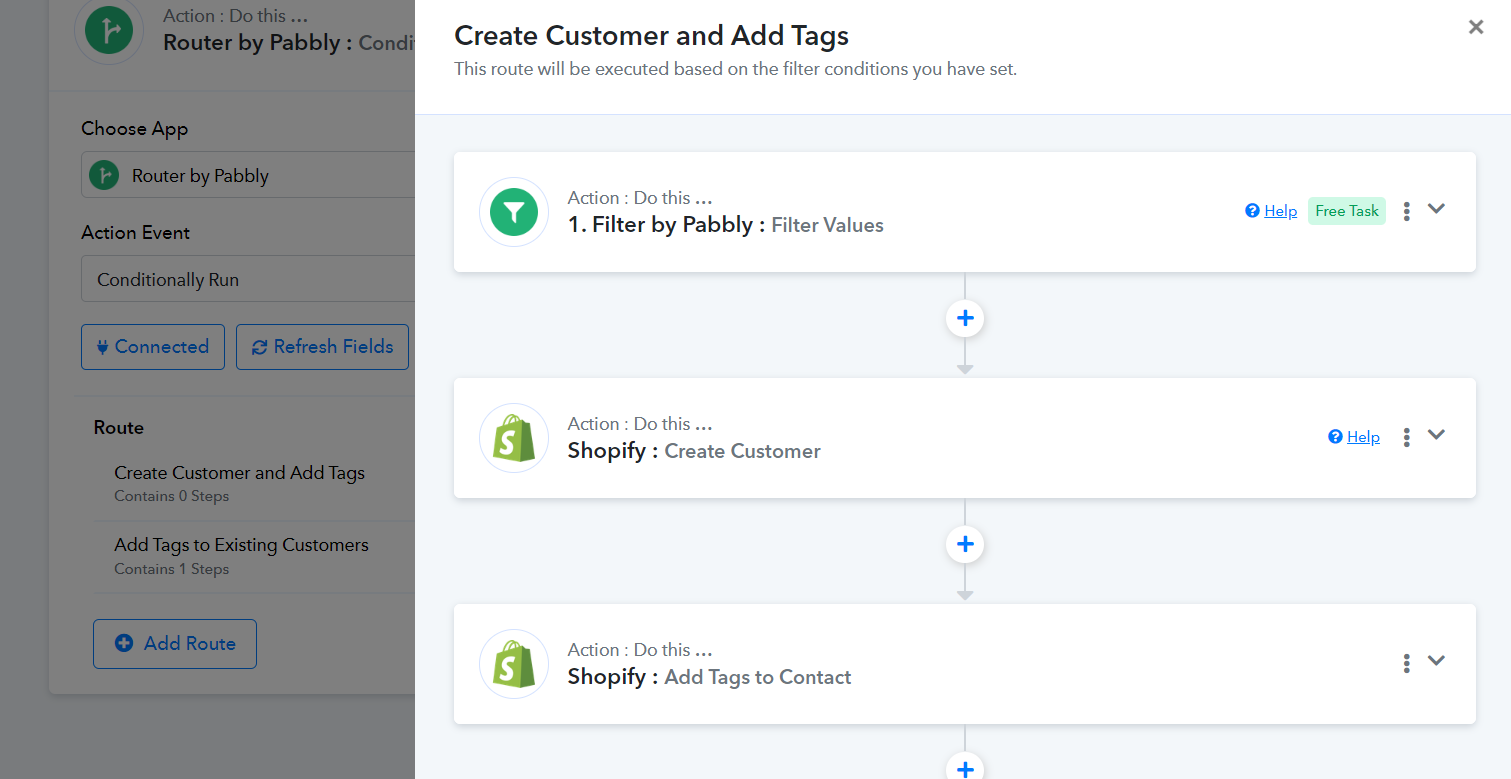
Task: Open Help link on Filter by Pabbly step
Action: 1271,211
